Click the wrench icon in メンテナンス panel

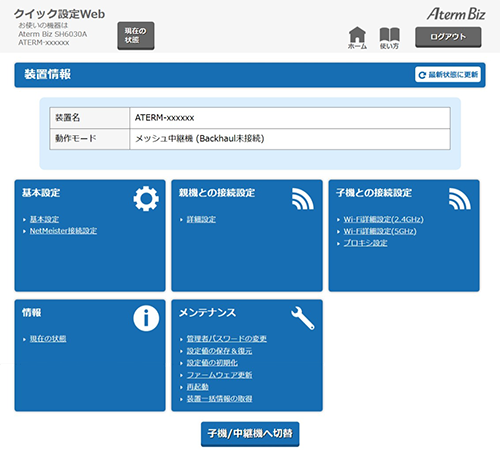303,318
